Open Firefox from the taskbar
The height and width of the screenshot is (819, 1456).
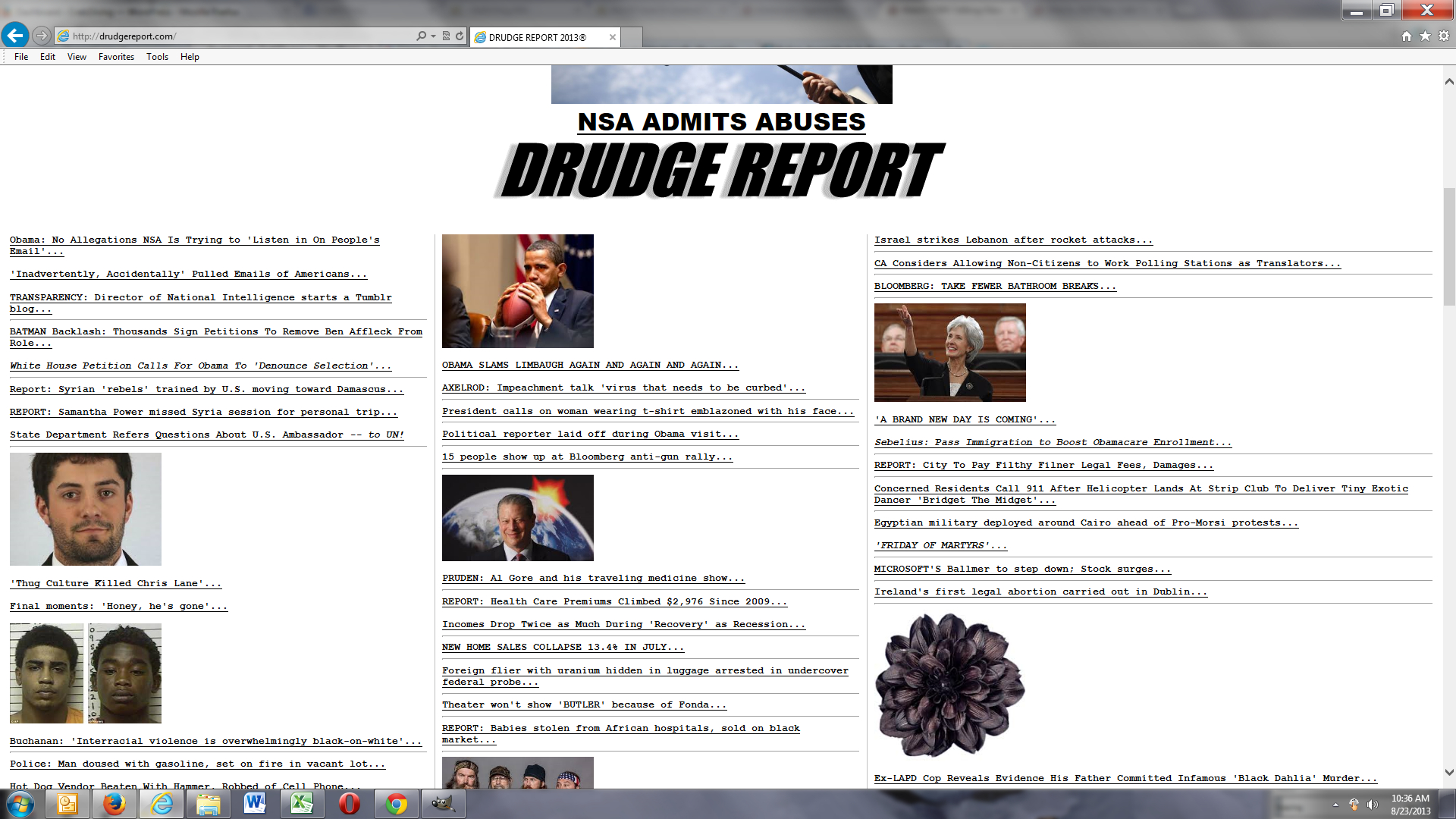click(x=115, y=804)
